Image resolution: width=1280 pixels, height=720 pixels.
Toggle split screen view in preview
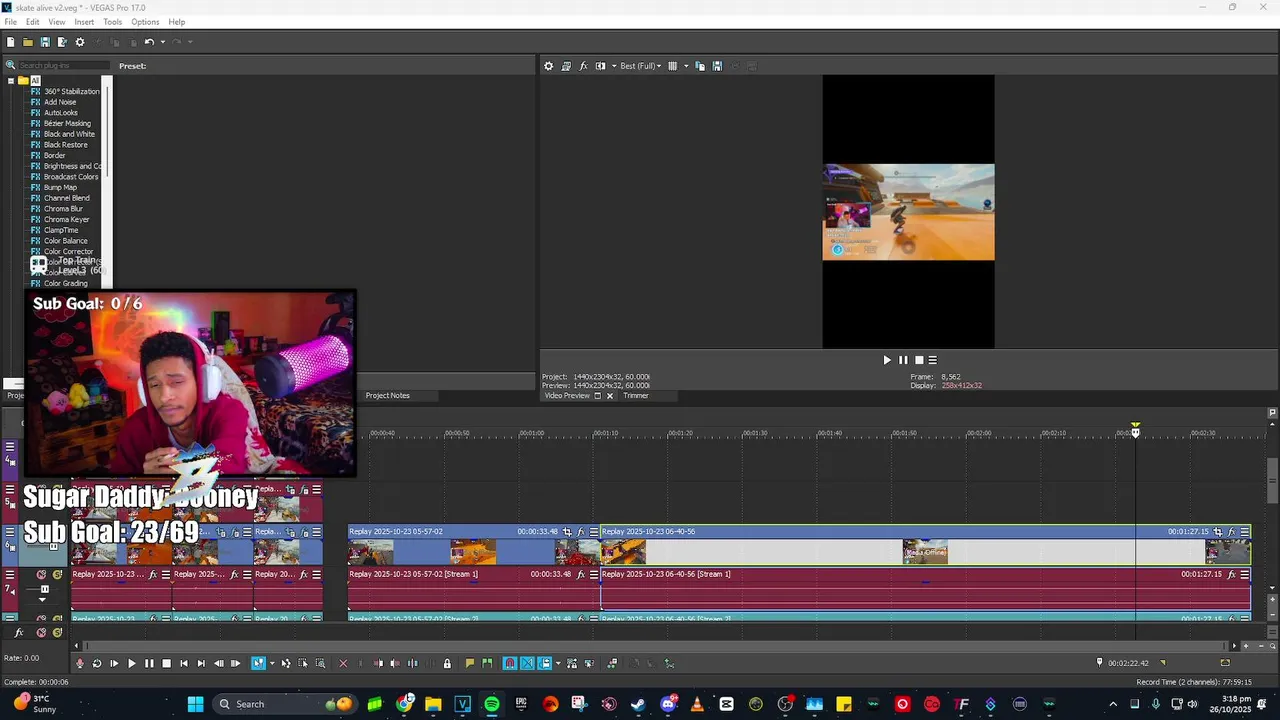point(600,66)
